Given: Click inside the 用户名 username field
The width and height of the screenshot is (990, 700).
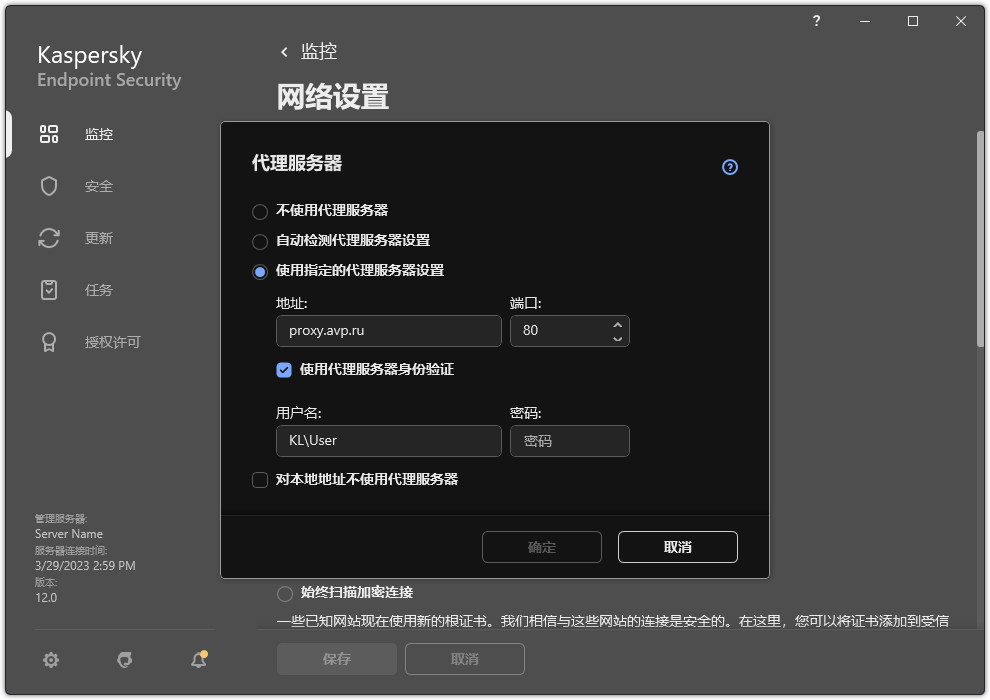Looking at the screenshot, I should tap(388, 441).
